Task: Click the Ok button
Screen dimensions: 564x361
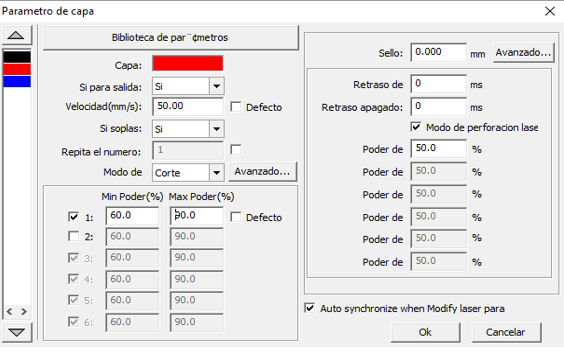Action: pyautogui.click(x=425, y=332)
